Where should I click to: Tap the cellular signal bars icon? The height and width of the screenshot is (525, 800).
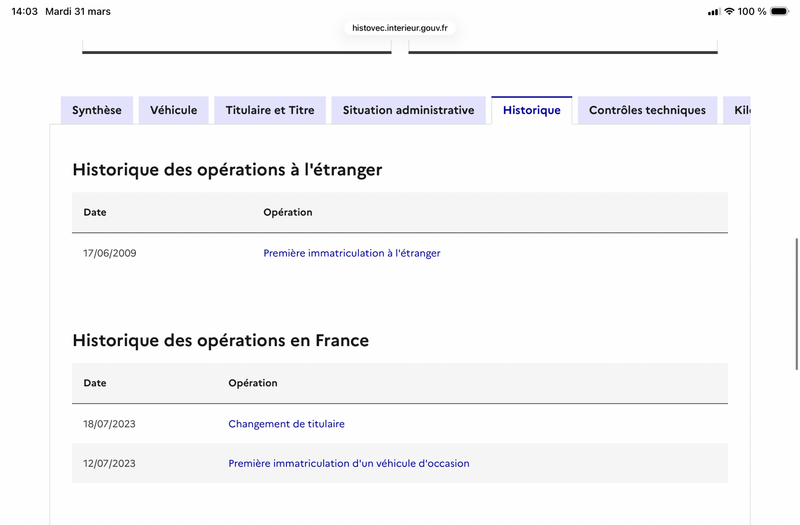tap(714, 11)
